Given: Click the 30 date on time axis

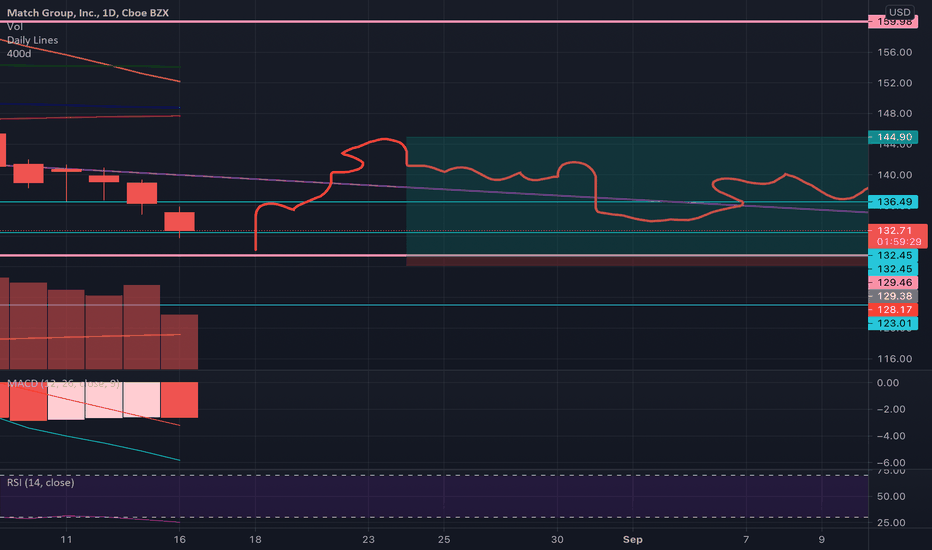Looking at the screenshot, I should [x=557, y=539].
